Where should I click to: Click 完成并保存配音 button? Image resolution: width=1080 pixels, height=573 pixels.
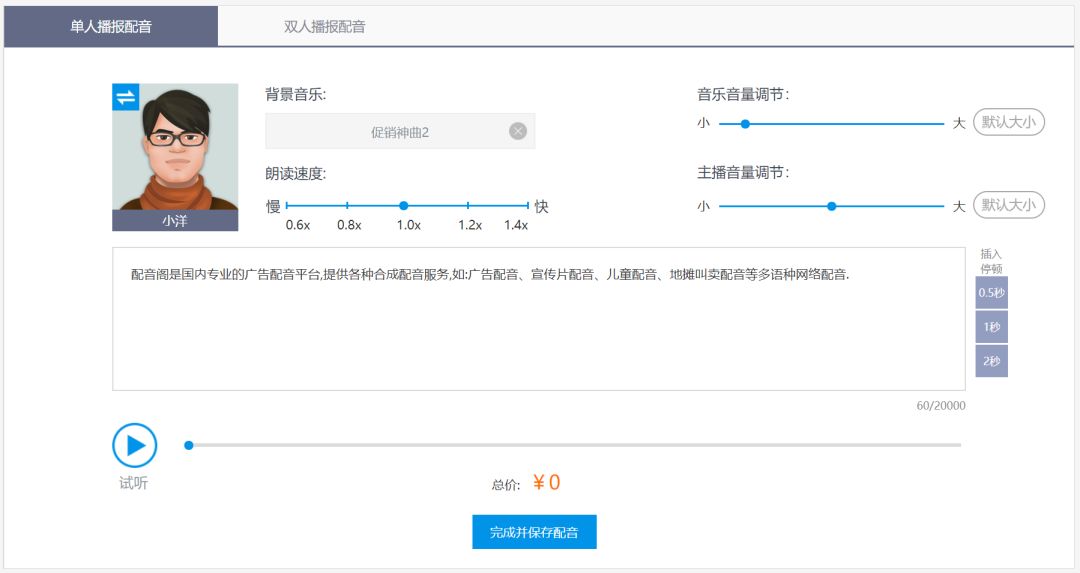pyautogui.click(x=534, y=532)
